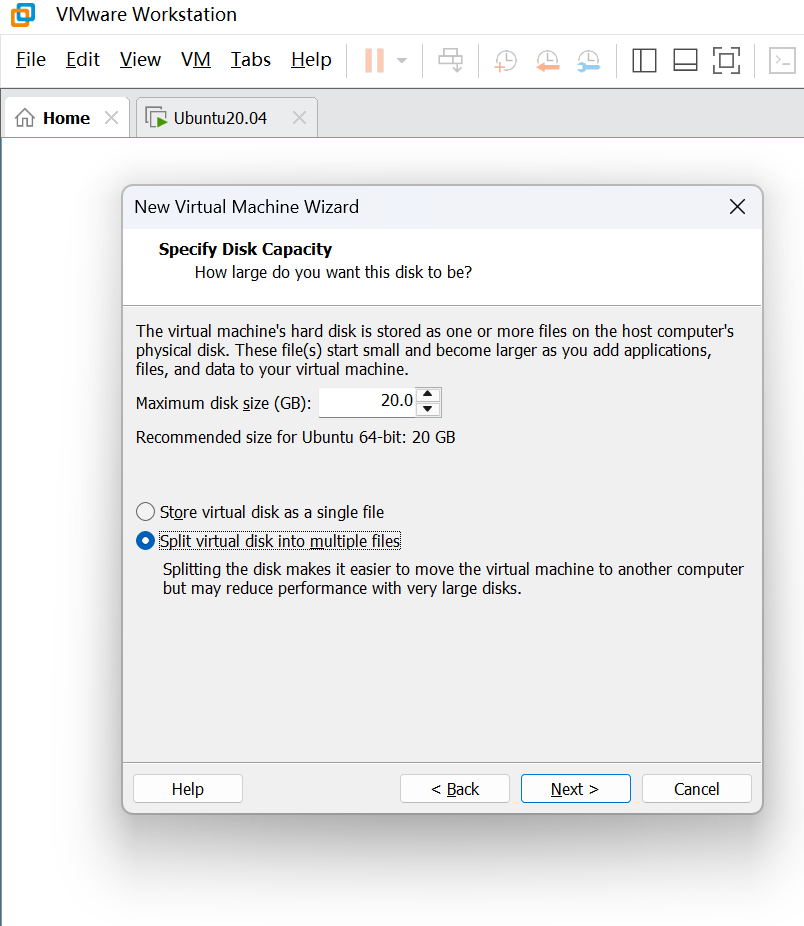
Task: Take a snapshot using the clock-plus icon
Action: [506, 60]
